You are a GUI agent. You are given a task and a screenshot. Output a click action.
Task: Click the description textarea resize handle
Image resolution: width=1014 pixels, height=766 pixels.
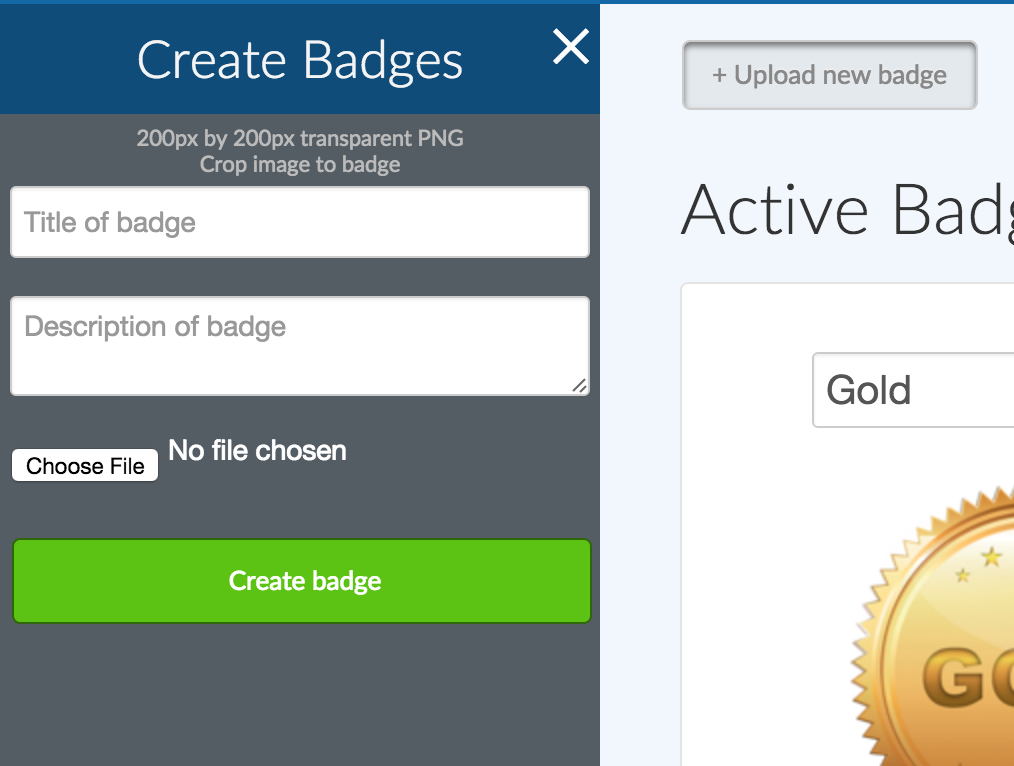(x=579, y=385)
